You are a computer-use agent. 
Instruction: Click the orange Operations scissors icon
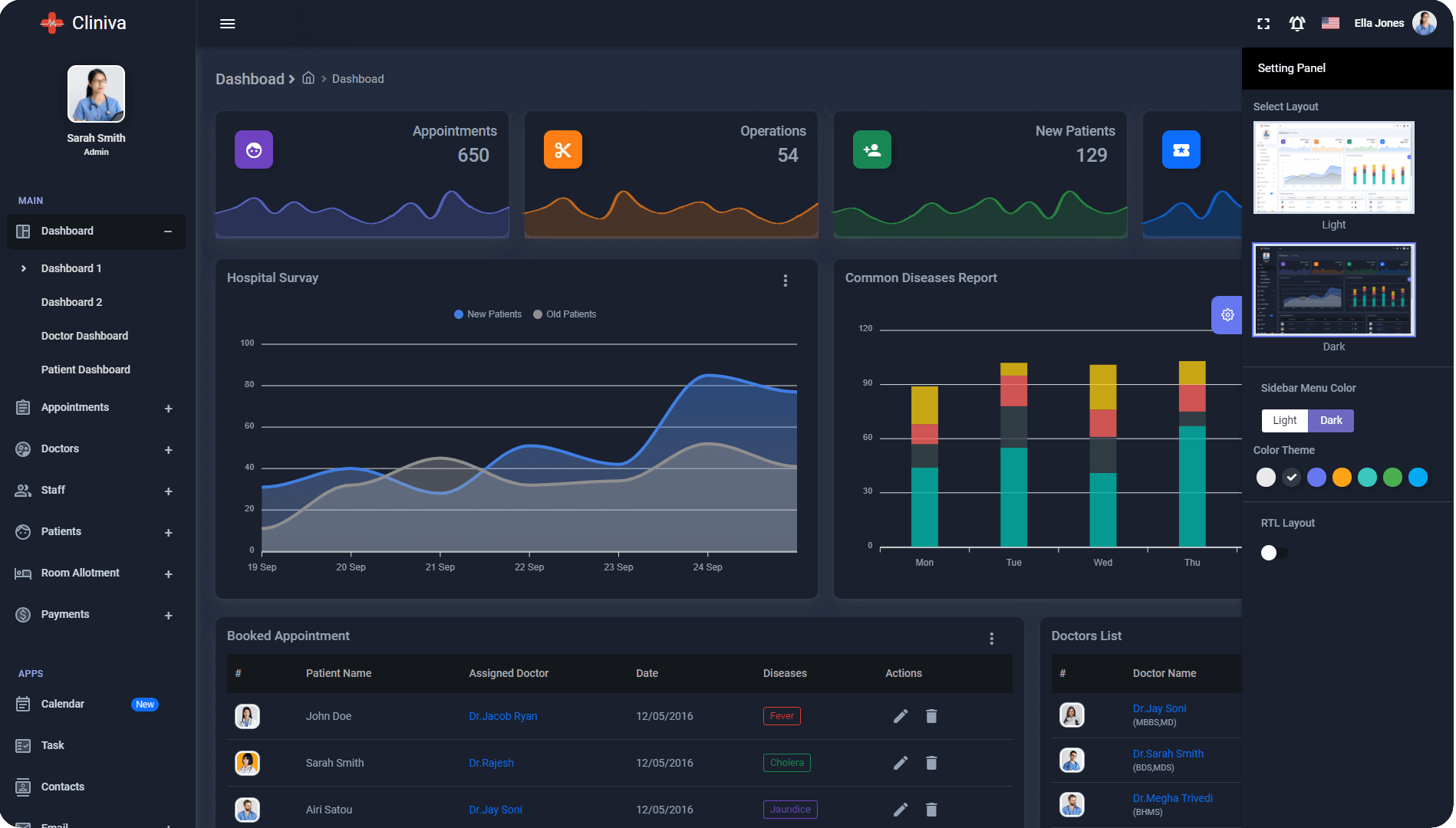563,149
